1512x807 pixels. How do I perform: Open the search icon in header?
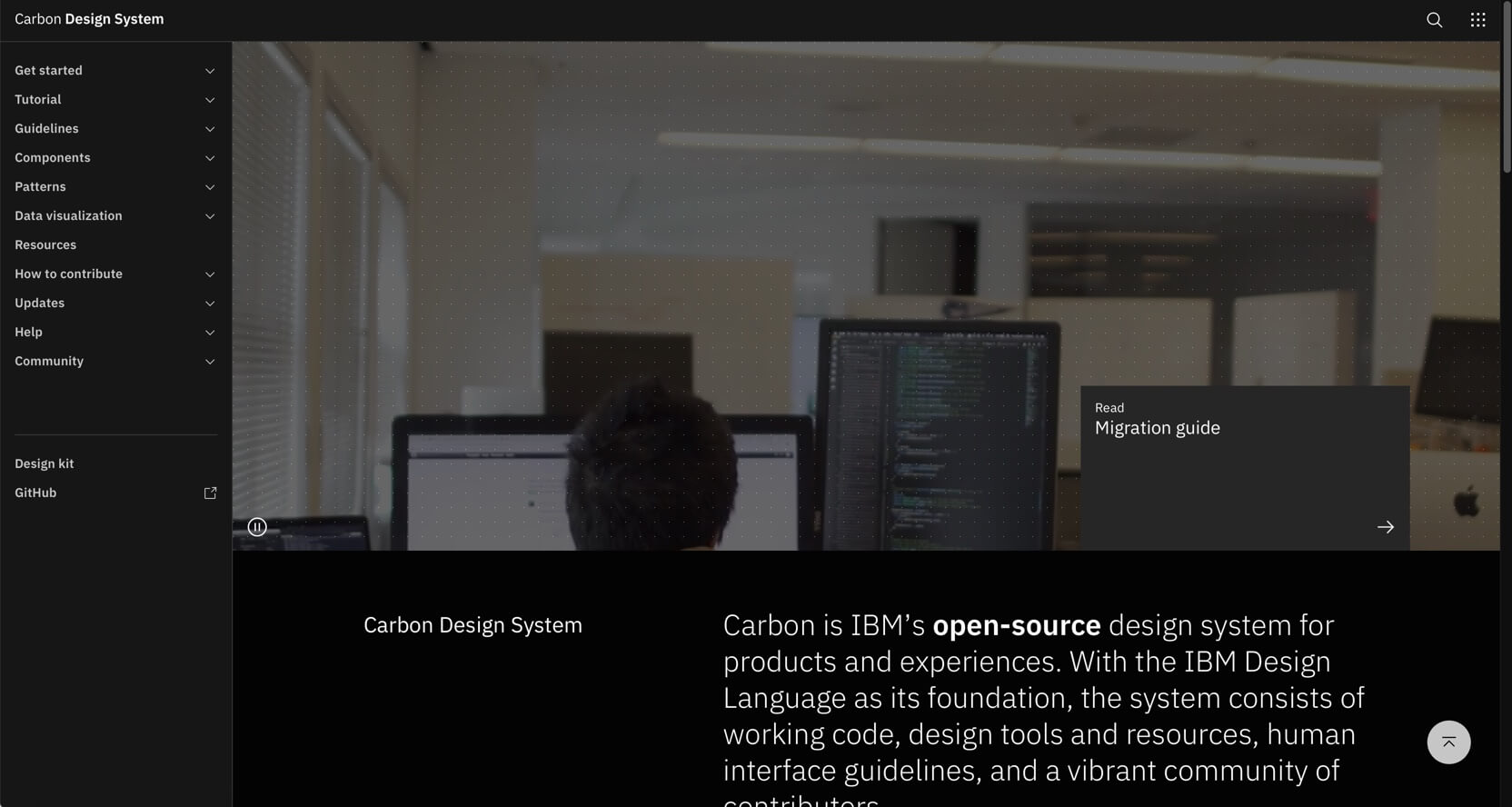coord(1434,20)
